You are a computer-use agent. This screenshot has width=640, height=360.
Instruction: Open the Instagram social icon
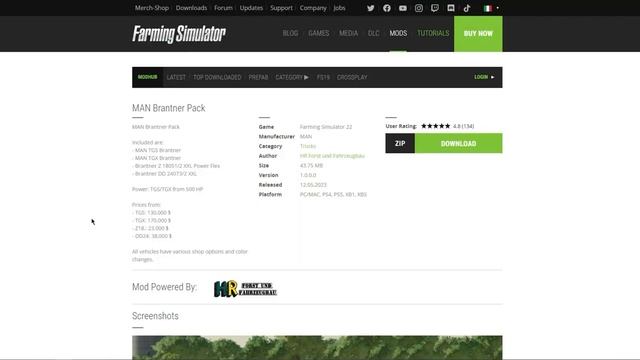[x=419, y=8]
